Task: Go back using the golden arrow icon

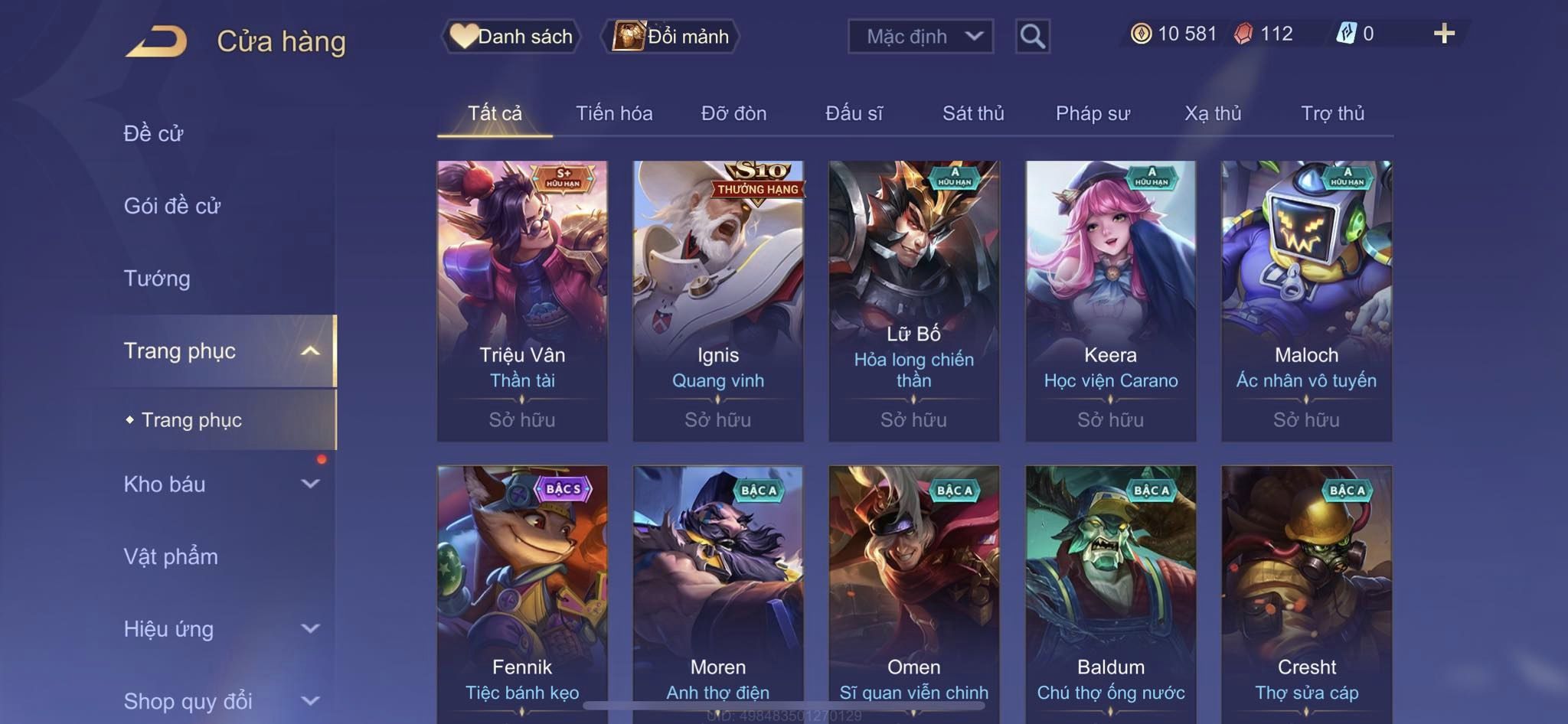Action: (157, 41)
